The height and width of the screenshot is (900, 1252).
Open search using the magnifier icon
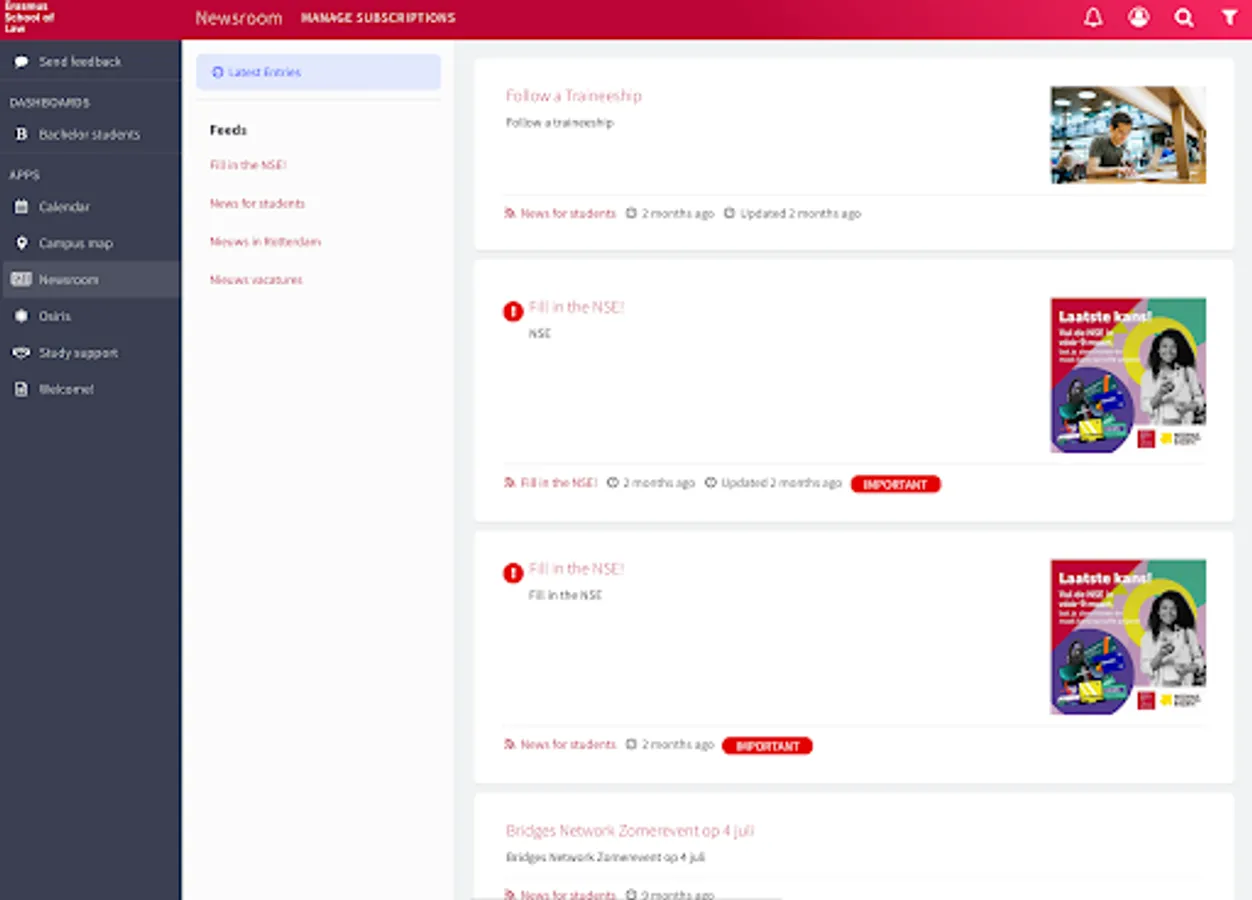click(x=1184, y=17)
